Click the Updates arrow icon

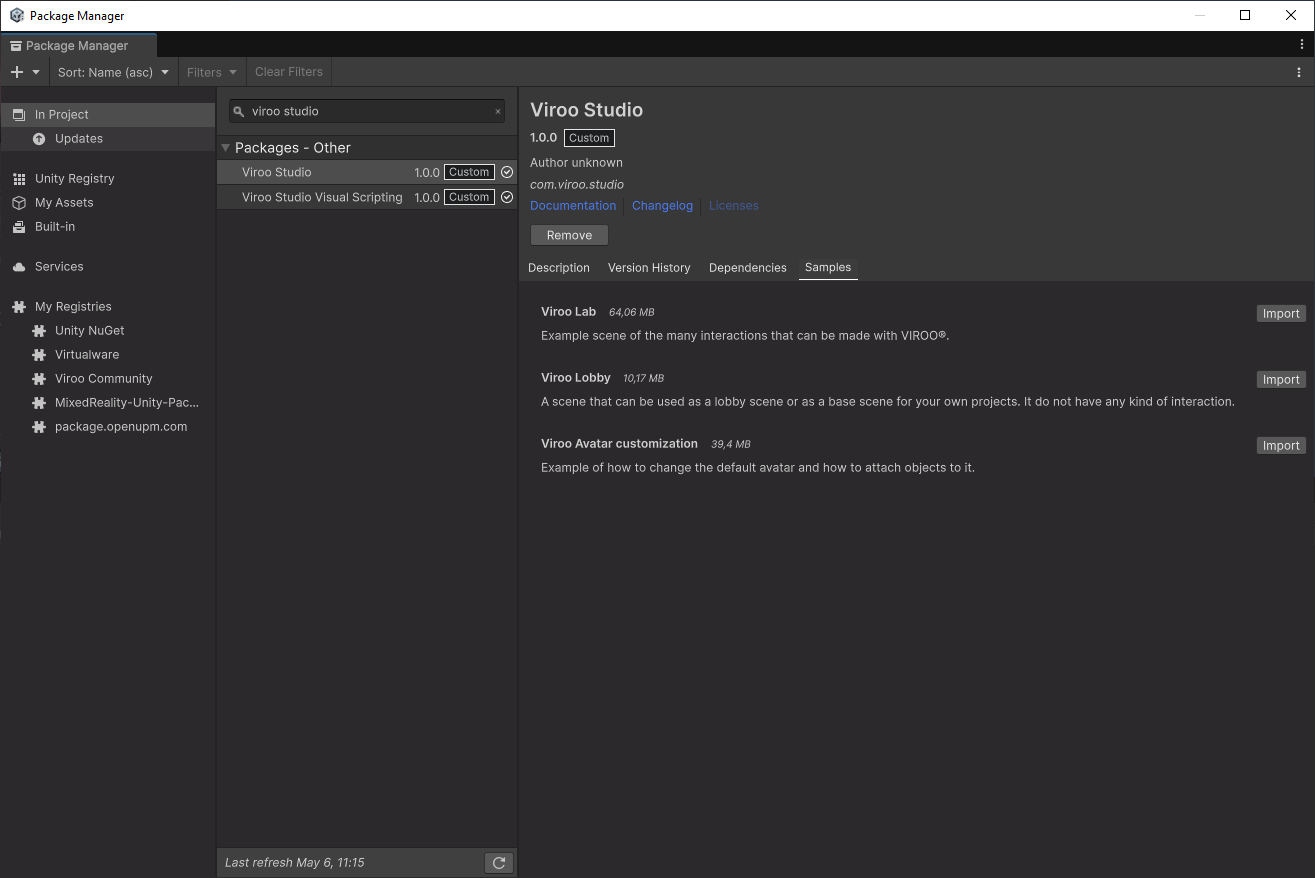click(39, 139)
